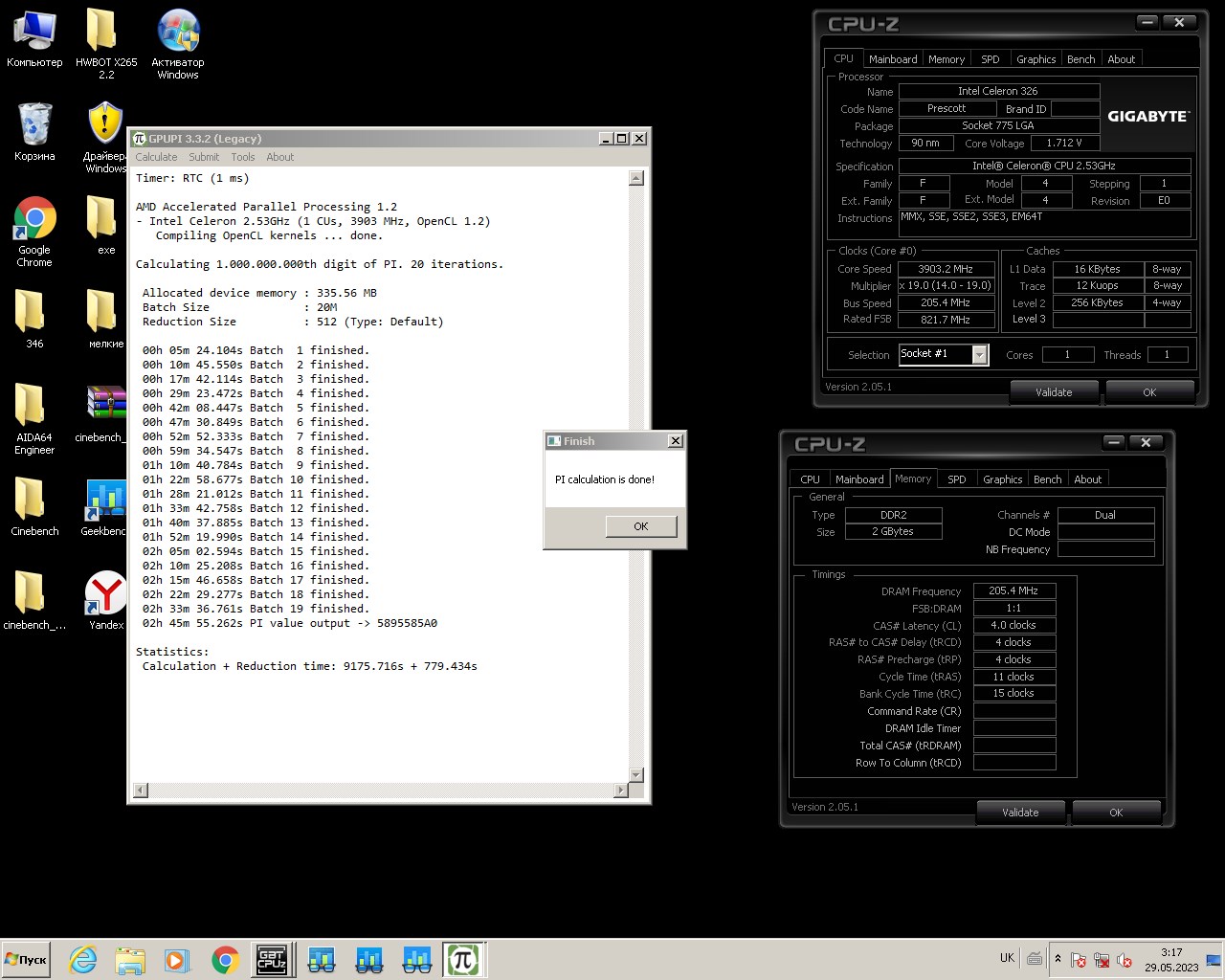Click the DRAM Frequency value 205.4 MHz

(1014, 591)
